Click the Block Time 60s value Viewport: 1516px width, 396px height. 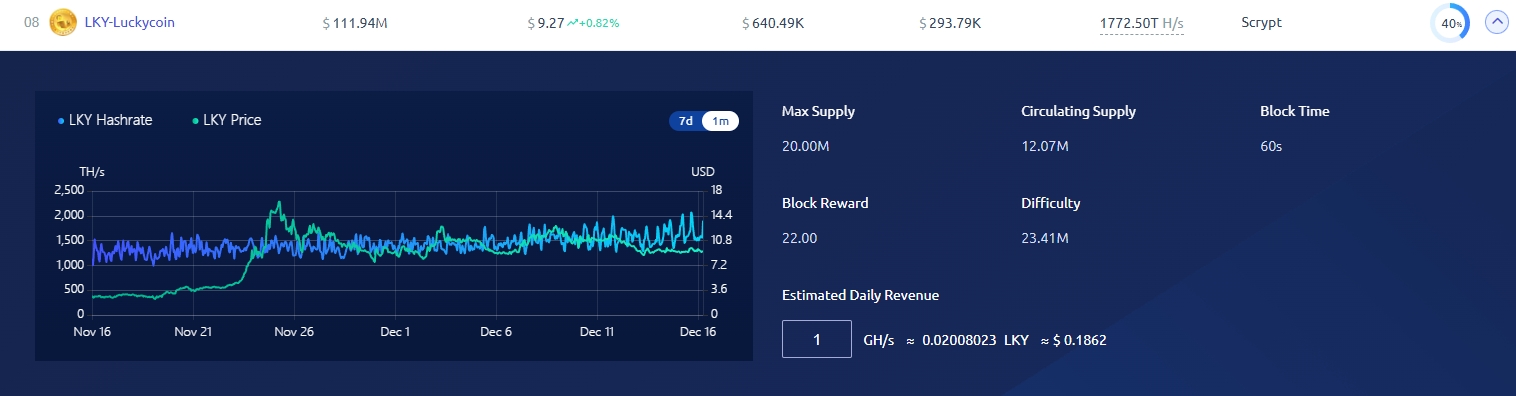click(1271, 146)
